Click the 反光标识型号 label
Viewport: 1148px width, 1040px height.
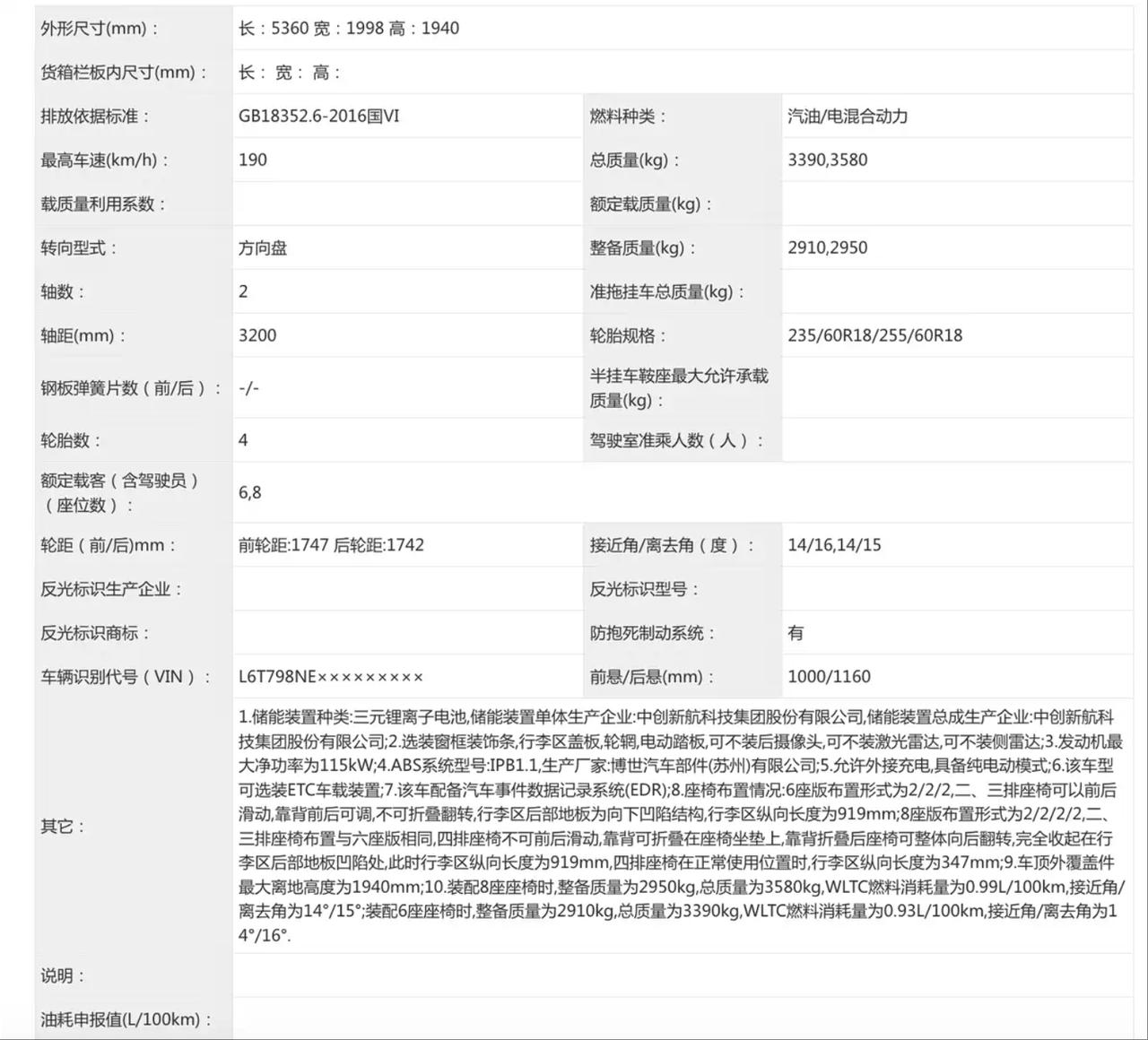tap(644, 589)
